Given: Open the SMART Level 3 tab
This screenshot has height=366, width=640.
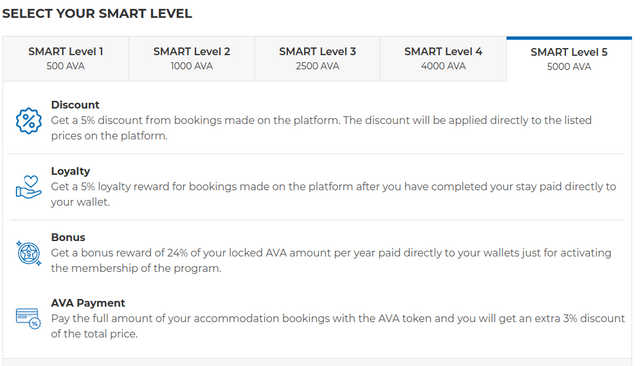Looking at the screenshot, I should pos(318,59).
